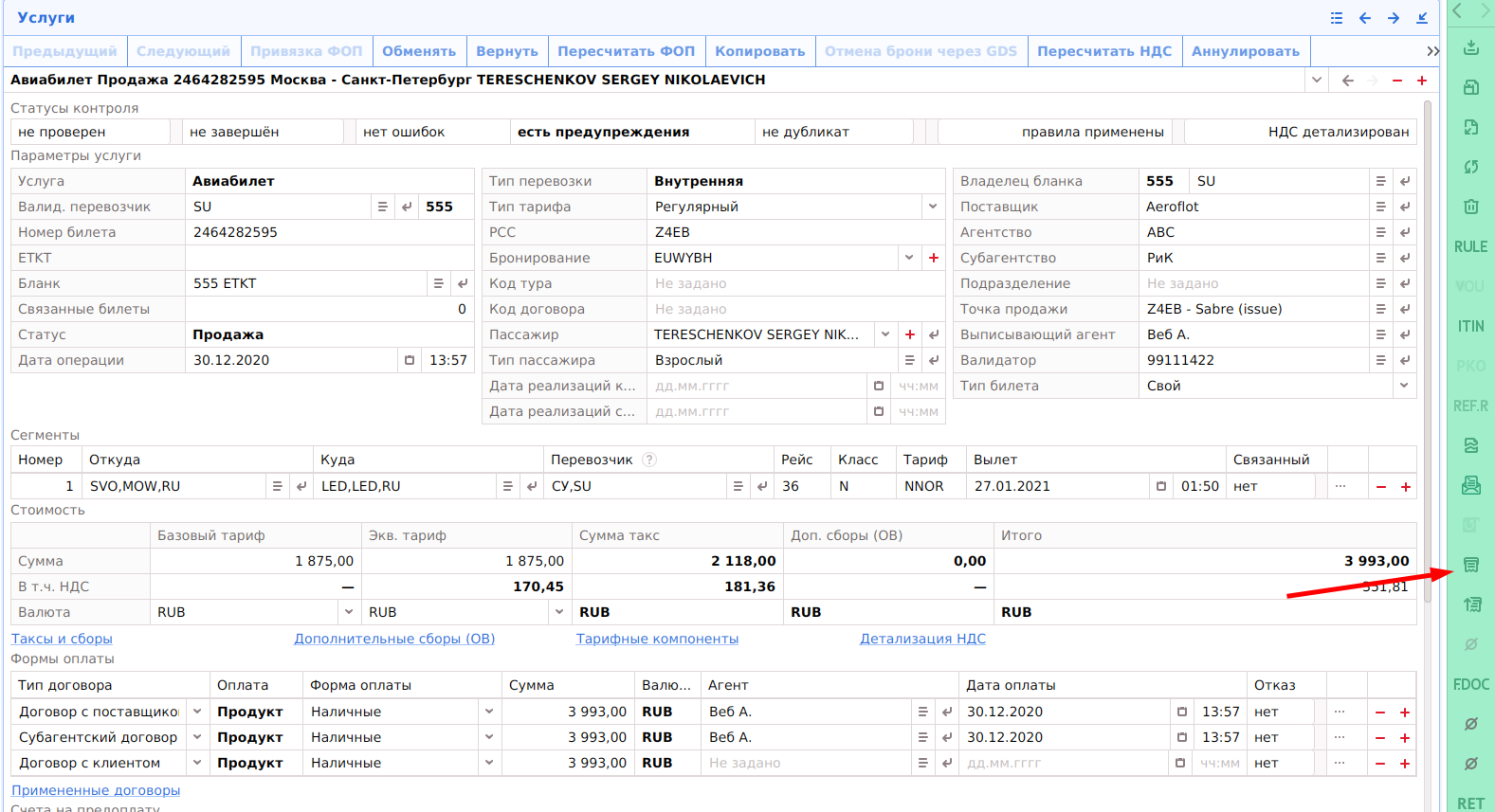Follow the Детализация НДС link
Image resolution: width=1495 pixels, height=812 pixels.
922,639
